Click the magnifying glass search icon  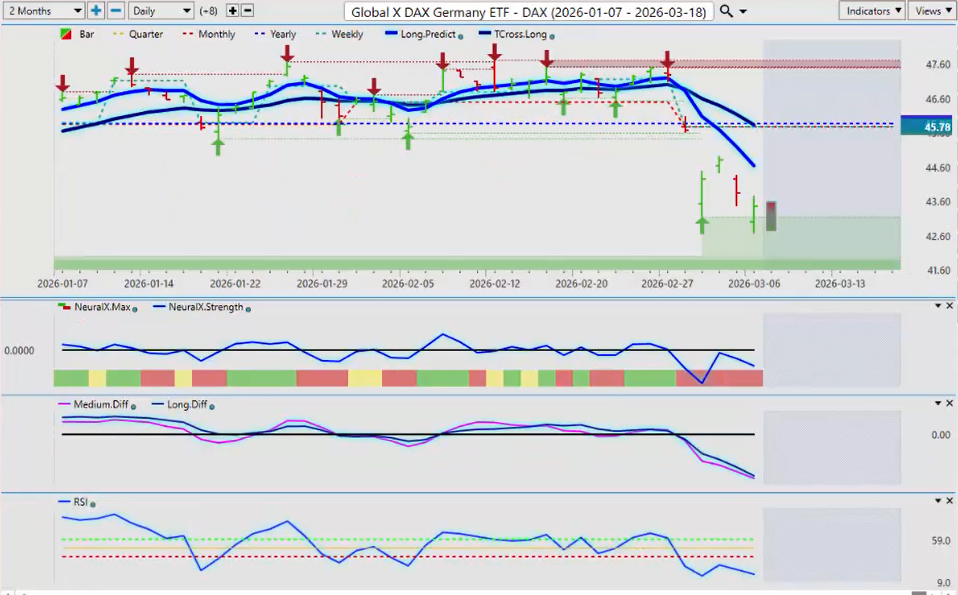[726, 11]
